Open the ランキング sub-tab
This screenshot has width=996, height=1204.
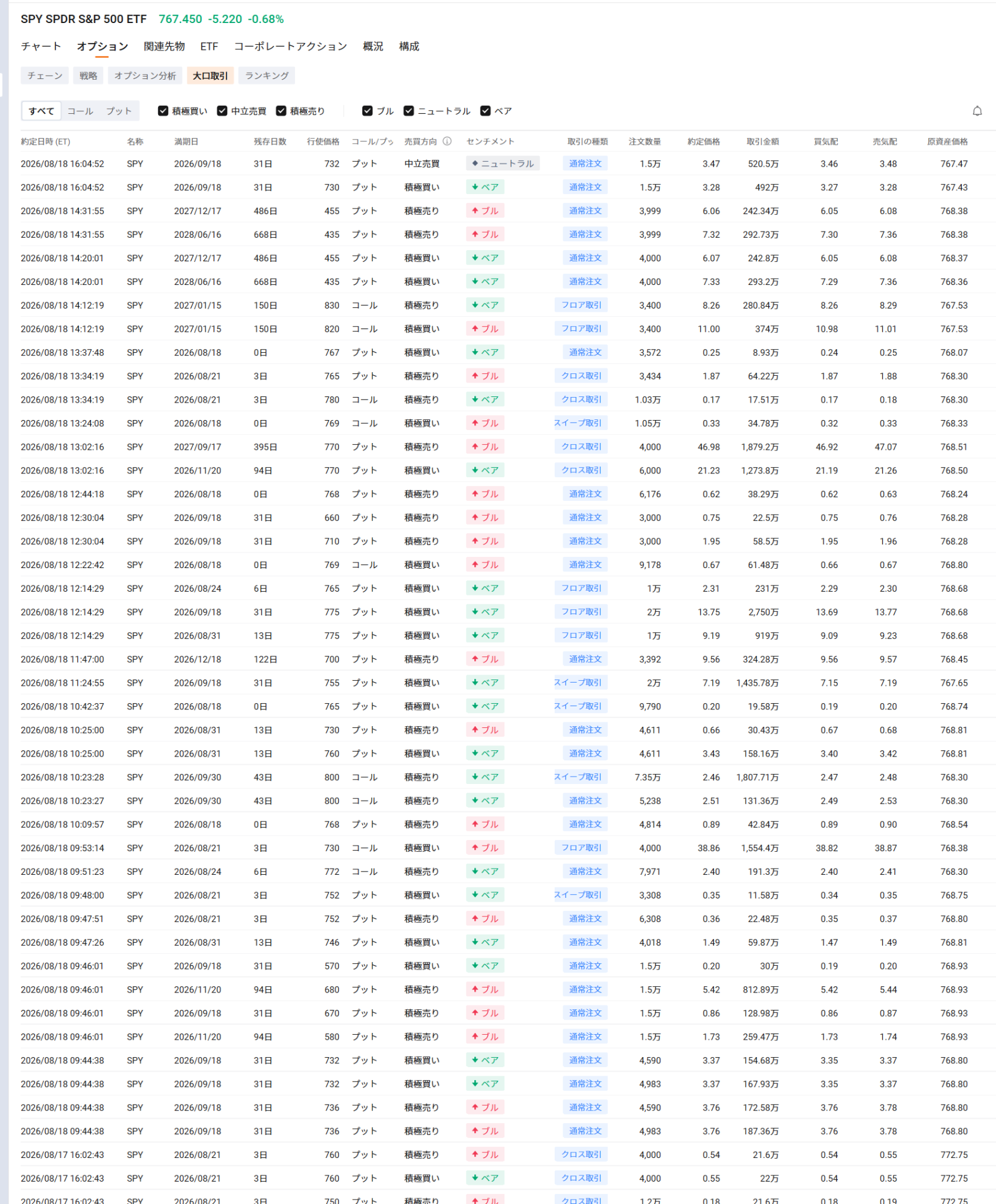point(266,75)
